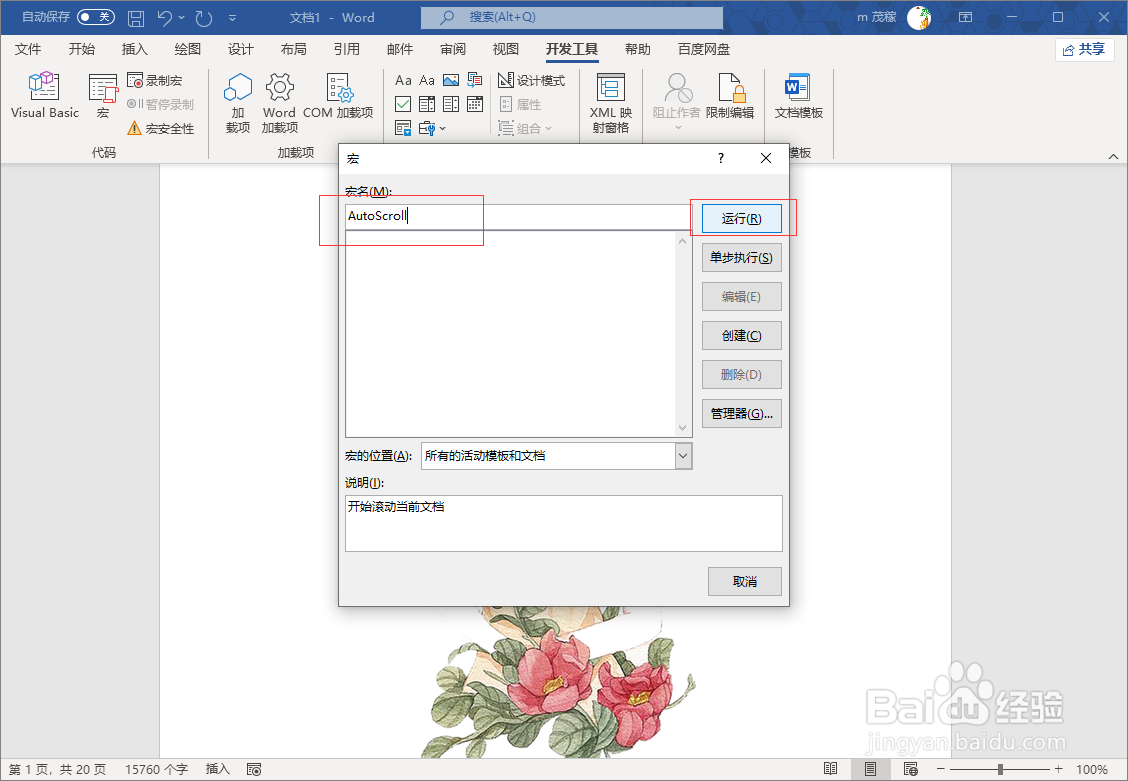Insert building block gallery content control
The image size is (1128, 781).
(x=475, y=81)
